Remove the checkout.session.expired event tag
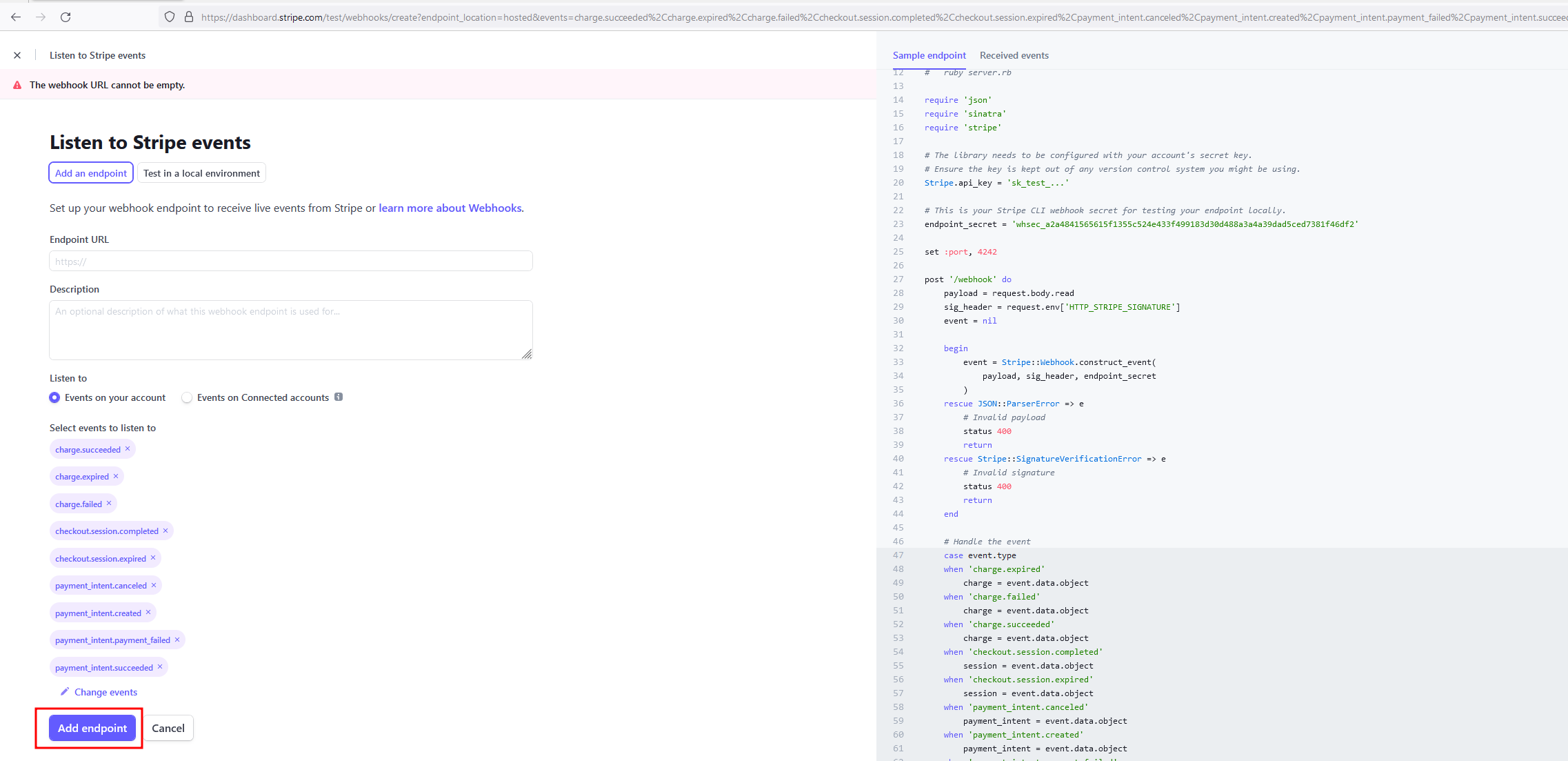This screenshot has height=761, width=1568. [x=153, y=557]
